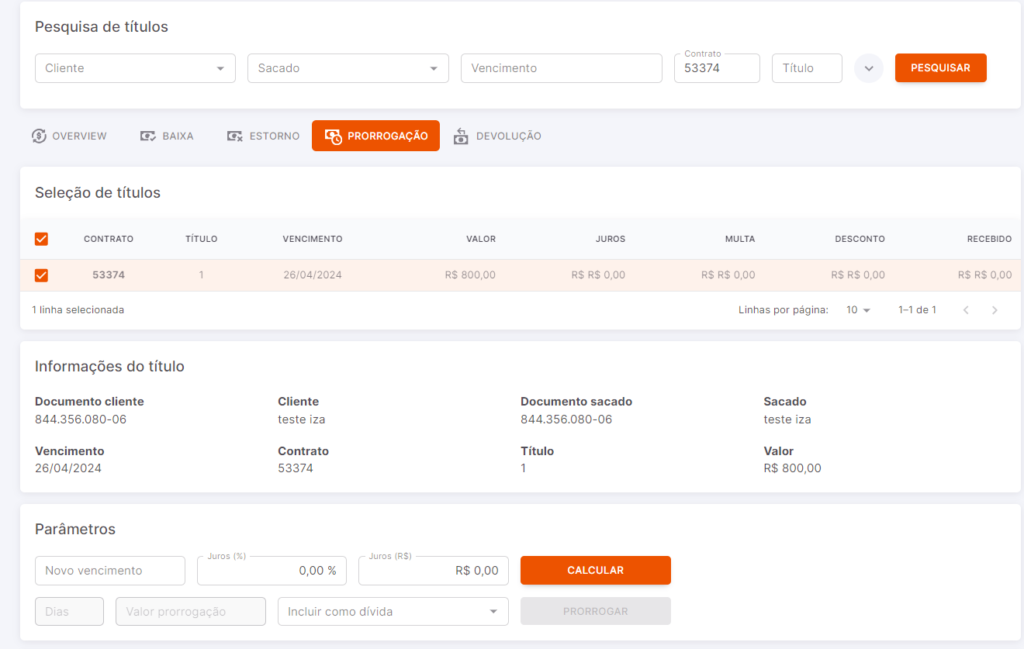Switch to the Baixa tab
This screenshot has width=1024, height=649.
point(167,136)
